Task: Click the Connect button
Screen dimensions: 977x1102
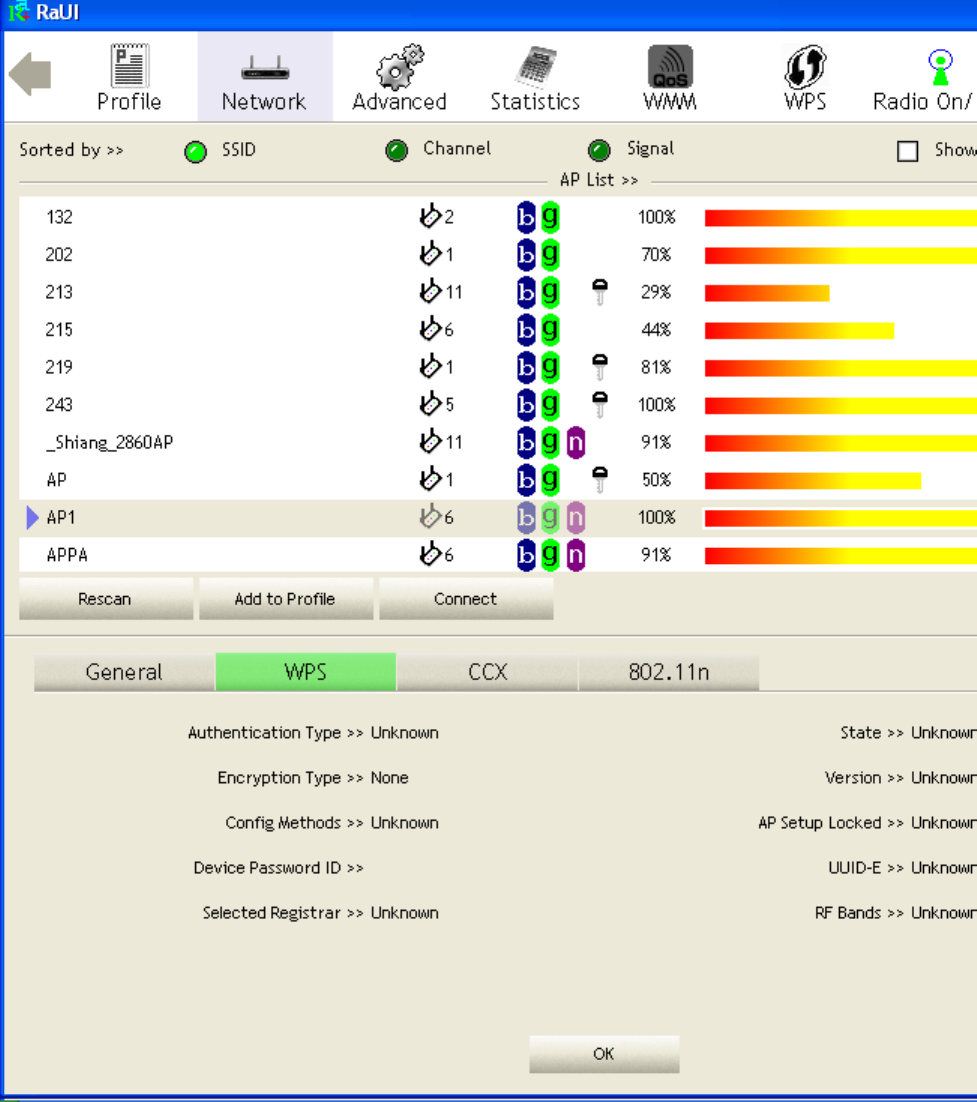Action: [x=466, y=599]
